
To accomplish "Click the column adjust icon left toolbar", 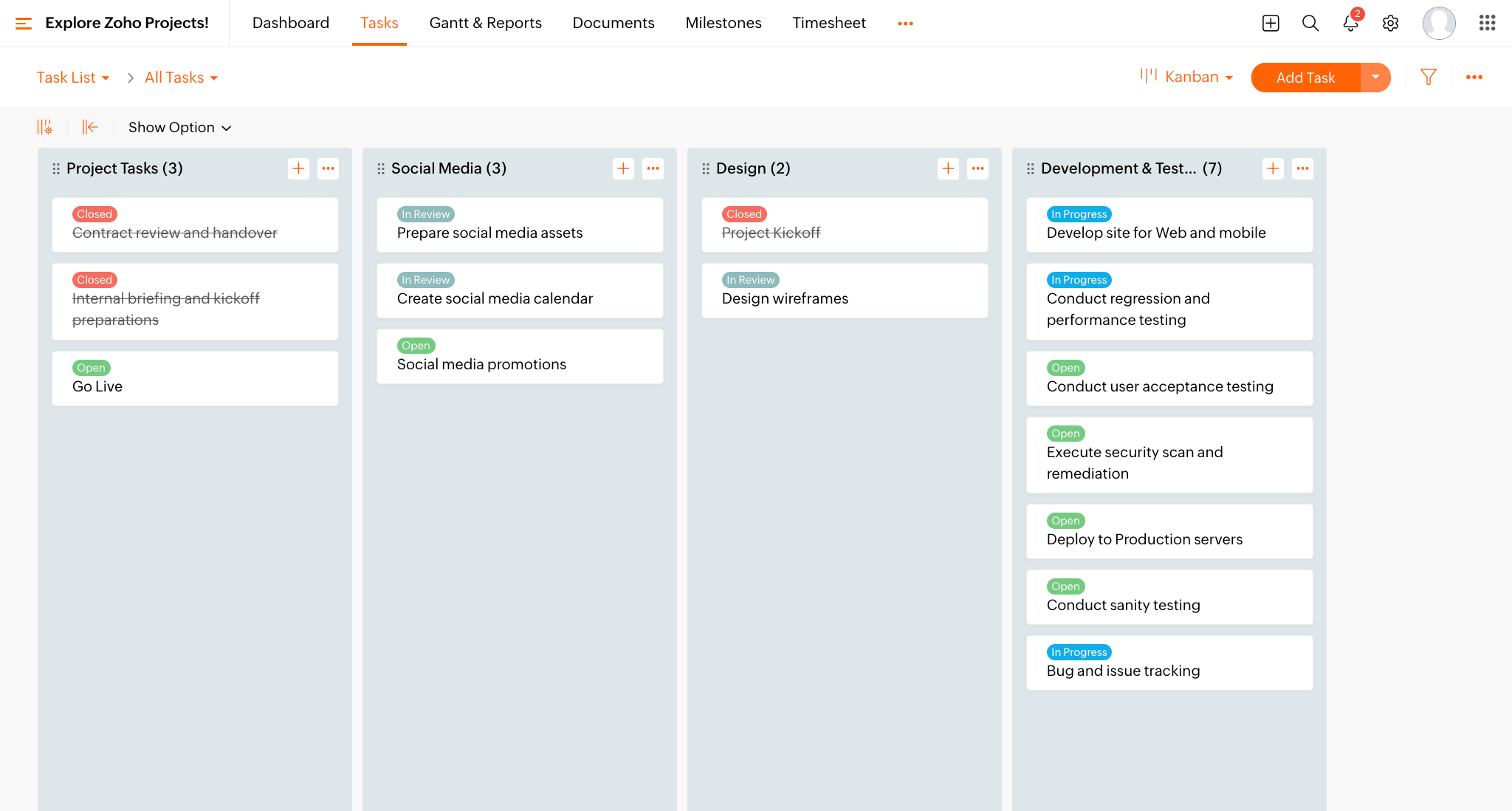I will pyautogui.click(x=46, y=127).
